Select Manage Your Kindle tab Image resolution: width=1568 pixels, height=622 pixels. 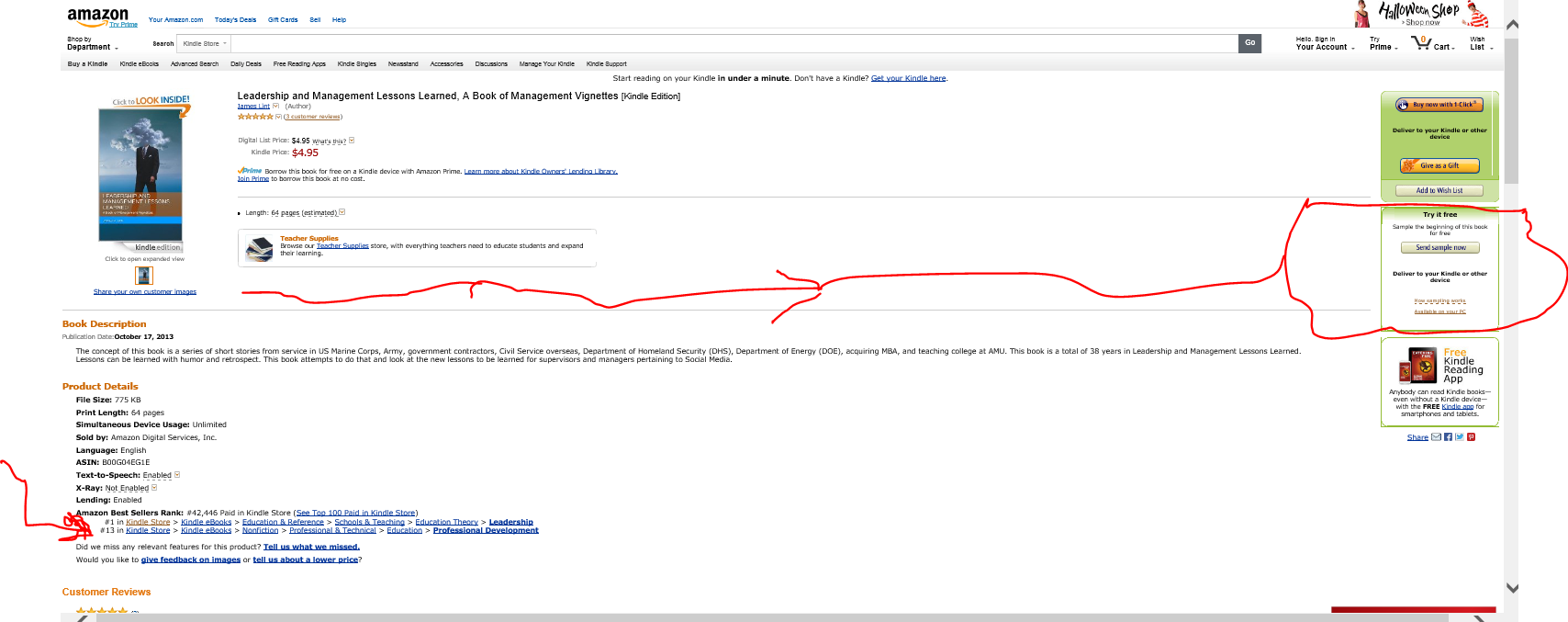tap(546, 64)
